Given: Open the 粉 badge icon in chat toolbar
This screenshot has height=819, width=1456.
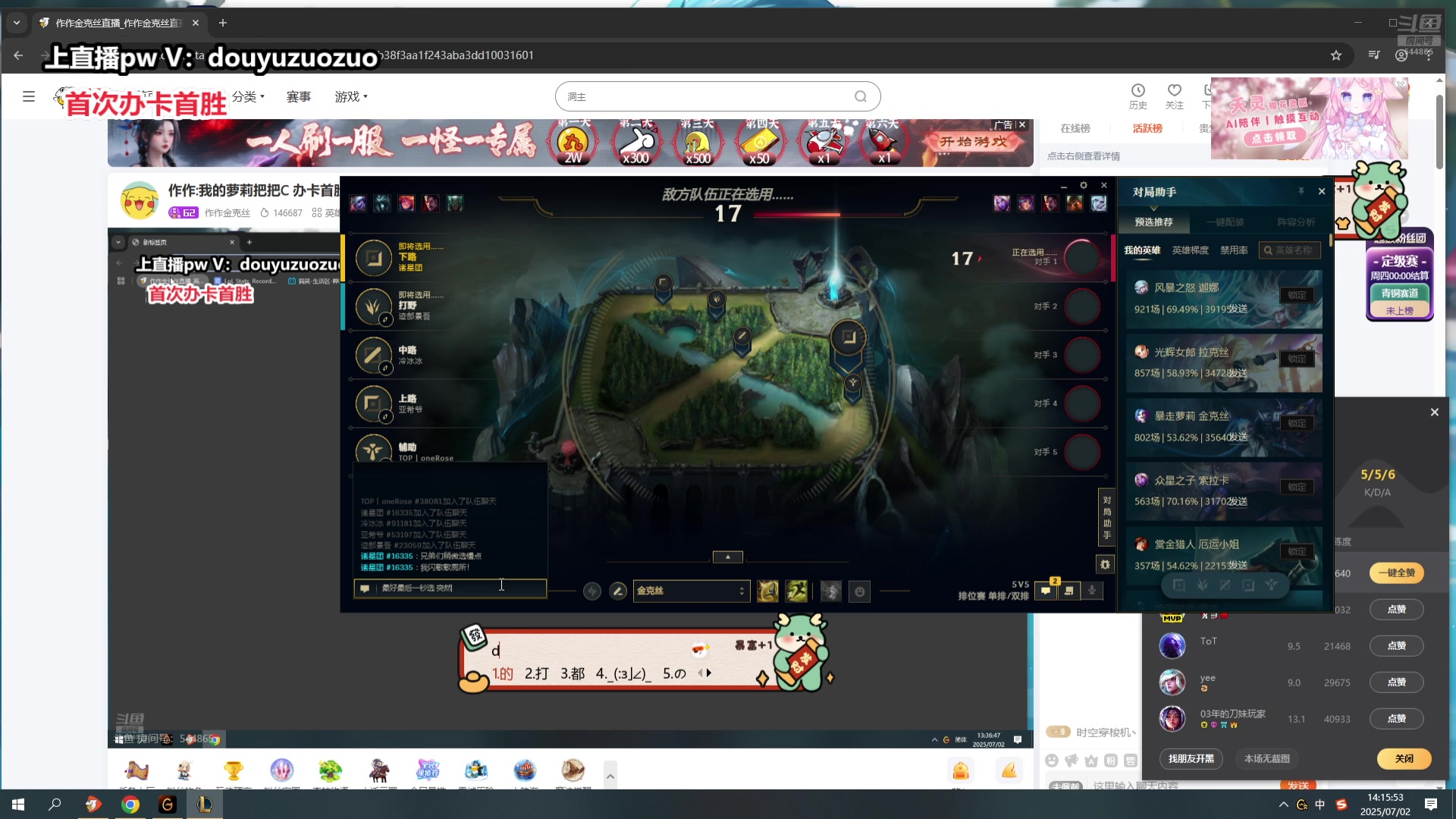Looking at the screenshot, I should [x=1110, y=760].
